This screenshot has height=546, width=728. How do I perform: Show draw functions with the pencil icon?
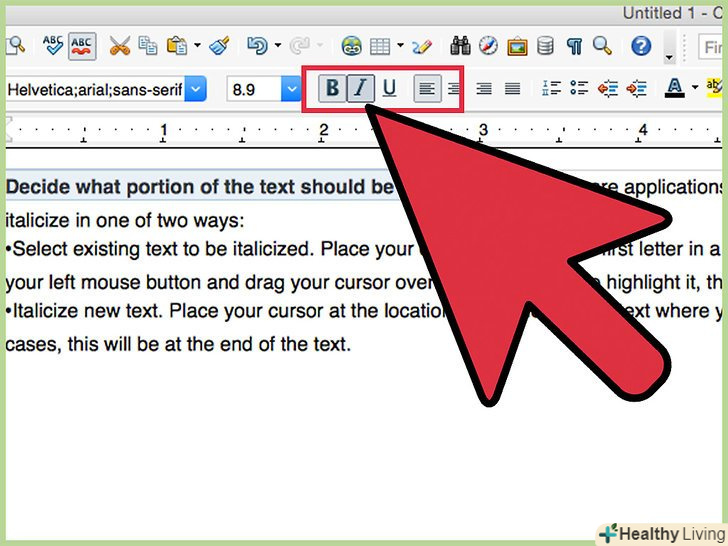tap(422, 46)
